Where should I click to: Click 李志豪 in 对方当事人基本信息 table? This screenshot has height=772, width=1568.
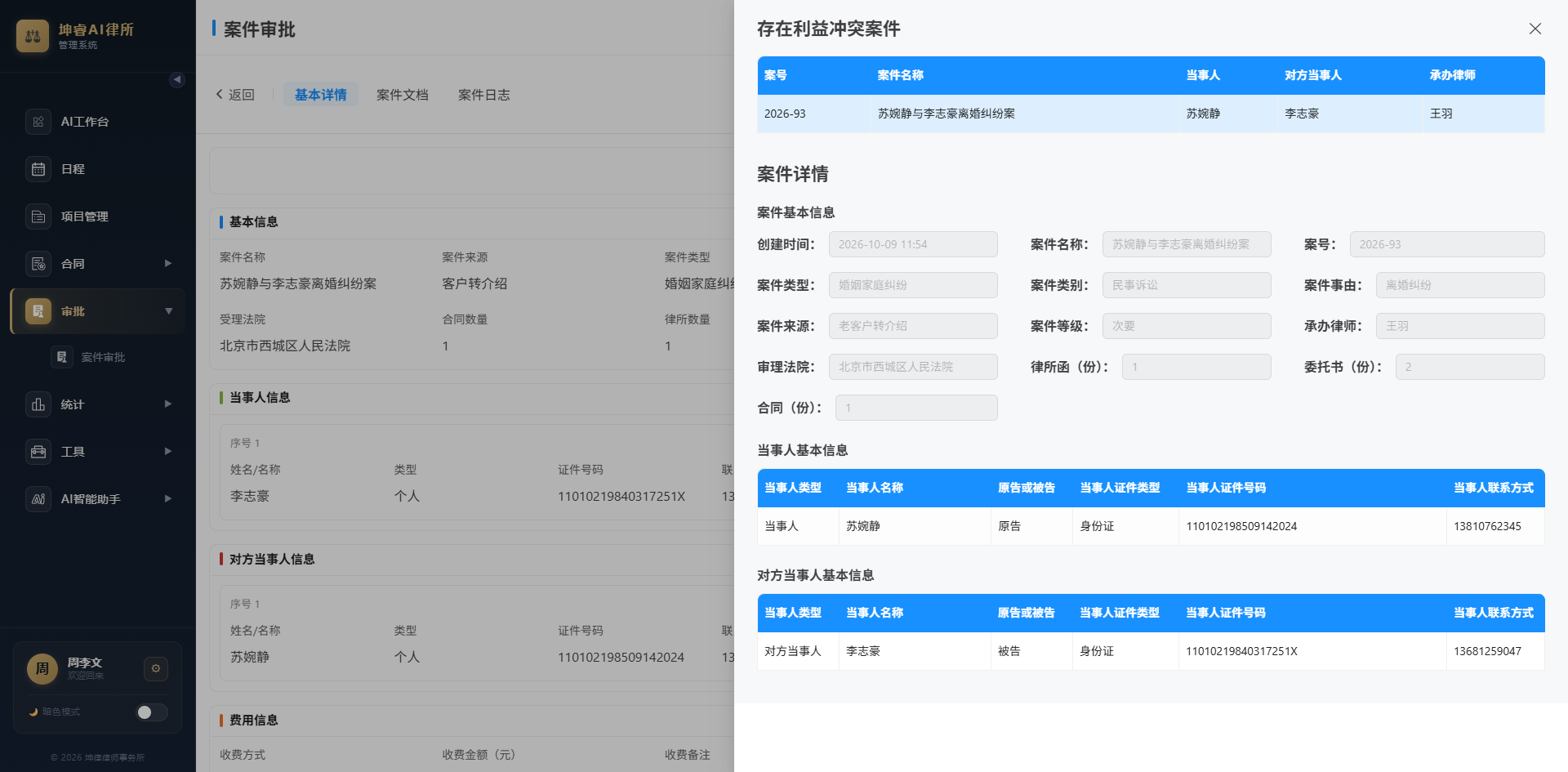tap(863, 651)
